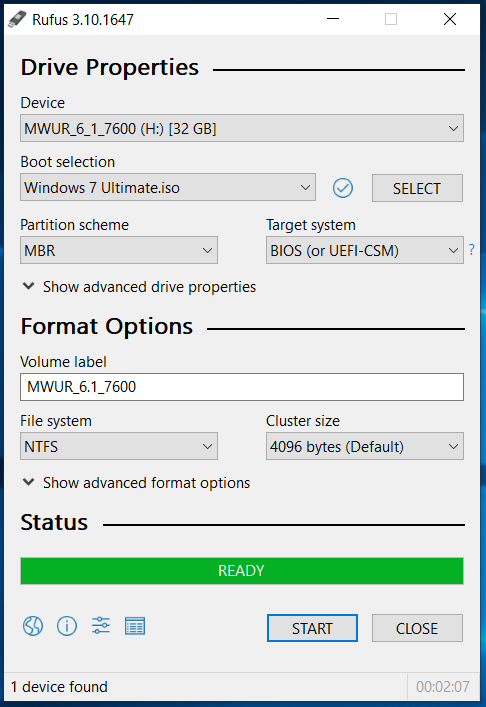Open the Partition scheme MBR dropdown

[119, 250]
